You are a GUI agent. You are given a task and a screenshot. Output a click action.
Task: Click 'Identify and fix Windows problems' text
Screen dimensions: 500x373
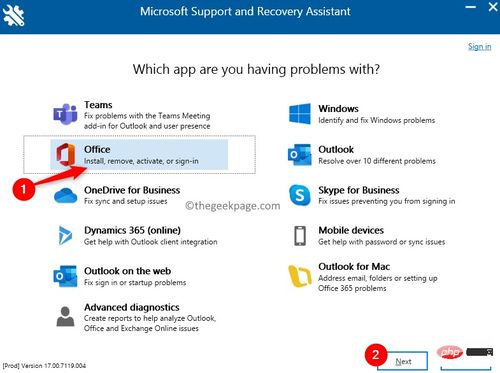377,120
